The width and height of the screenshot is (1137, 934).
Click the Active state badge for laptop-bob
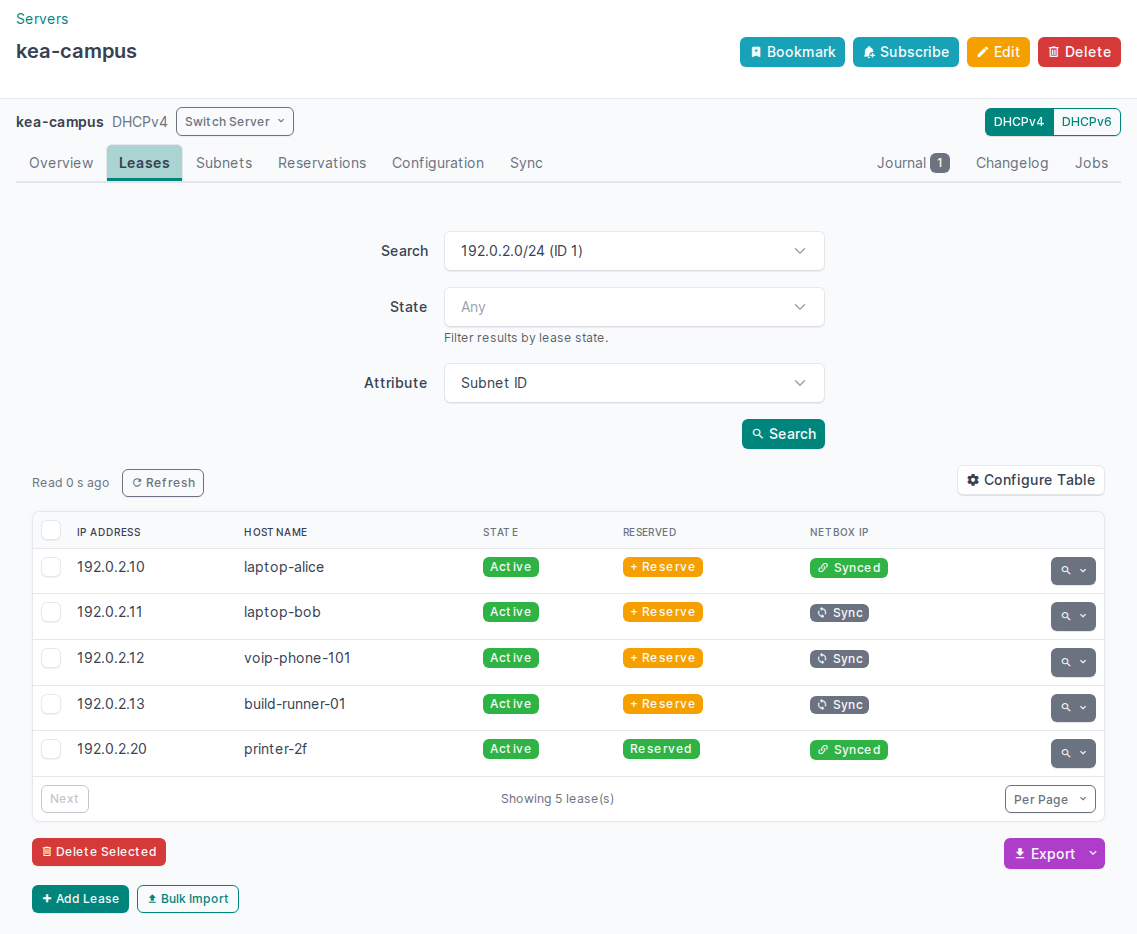pos(510,612)
